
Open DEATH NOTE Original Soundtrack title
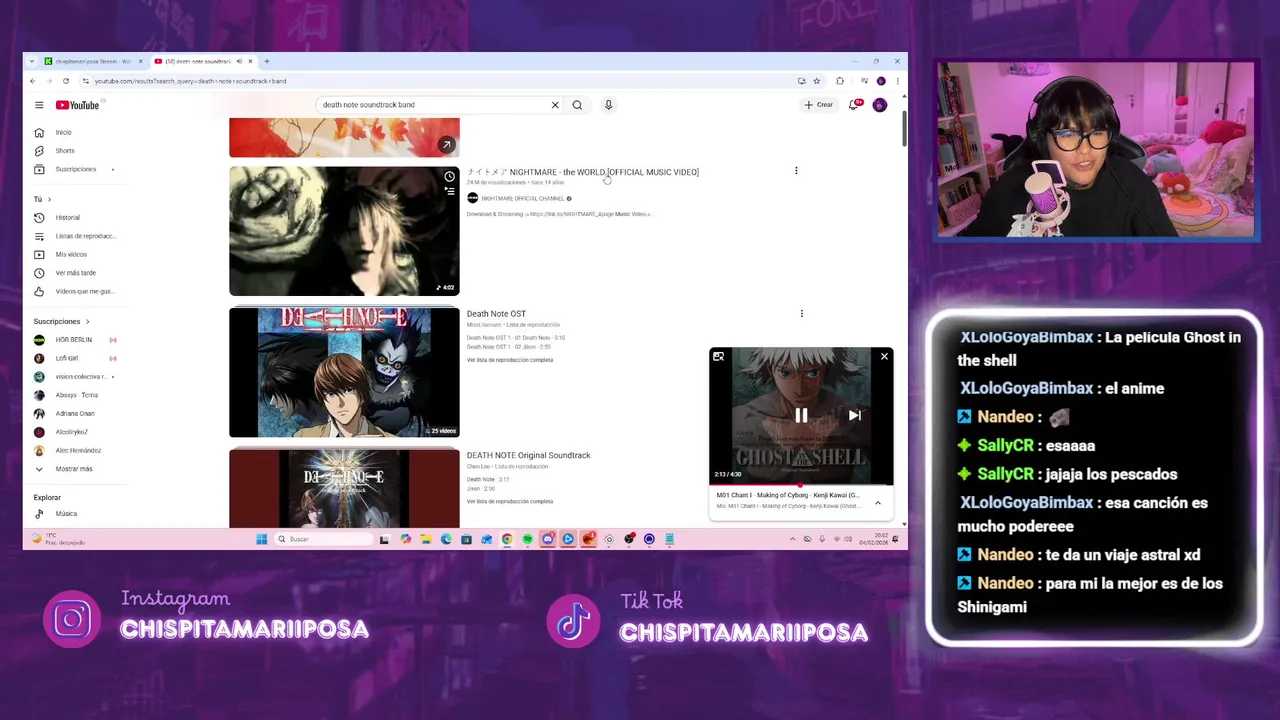click(528, 455)
